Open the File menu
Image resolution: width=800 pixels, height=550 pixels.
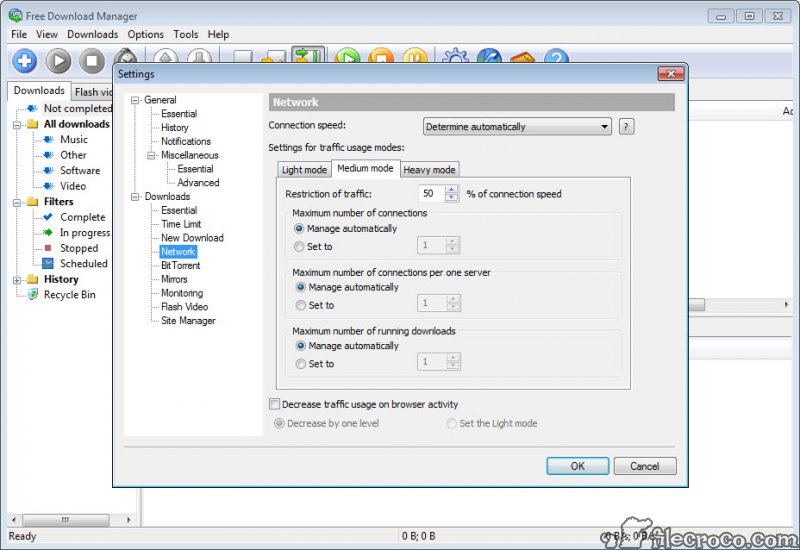(x=19, y=34)
